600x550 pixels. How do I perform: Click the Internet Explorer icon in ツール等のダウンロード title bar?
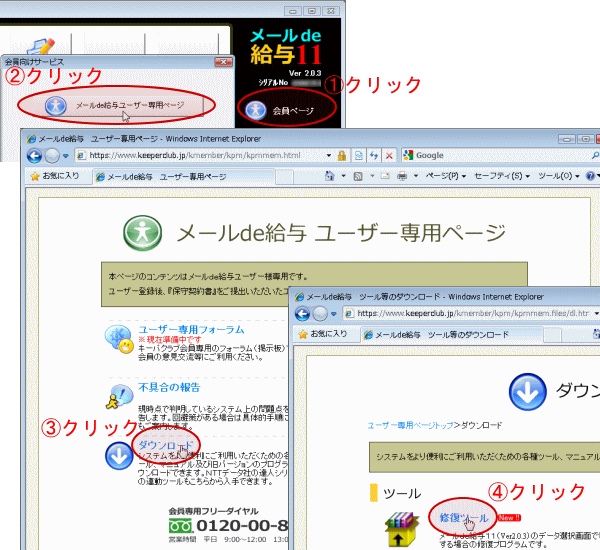coord(299,297)
